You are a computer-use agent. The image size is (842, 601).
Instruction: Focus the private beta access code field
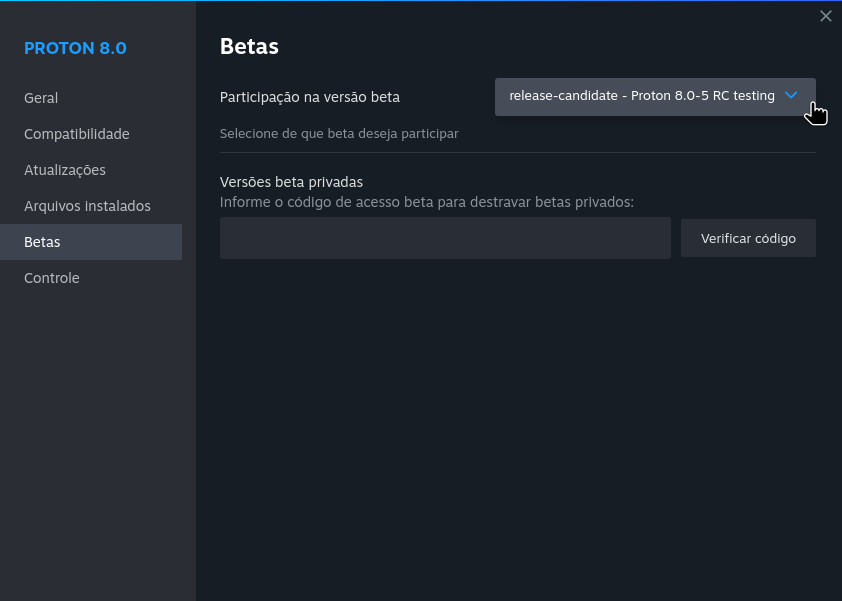[445, 238]
